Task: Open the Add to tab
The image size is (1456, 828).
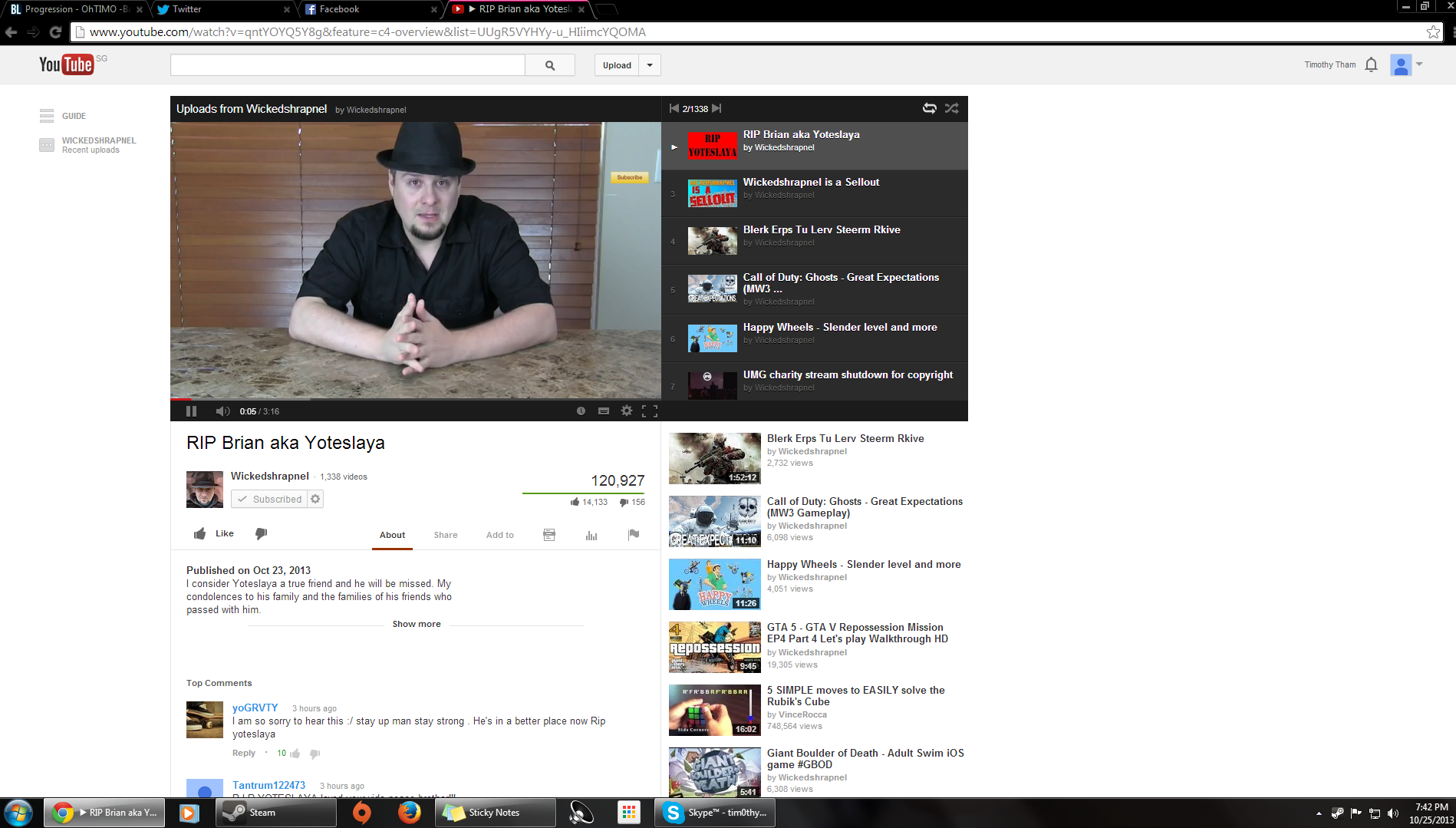Action: (x=500, y=535)
